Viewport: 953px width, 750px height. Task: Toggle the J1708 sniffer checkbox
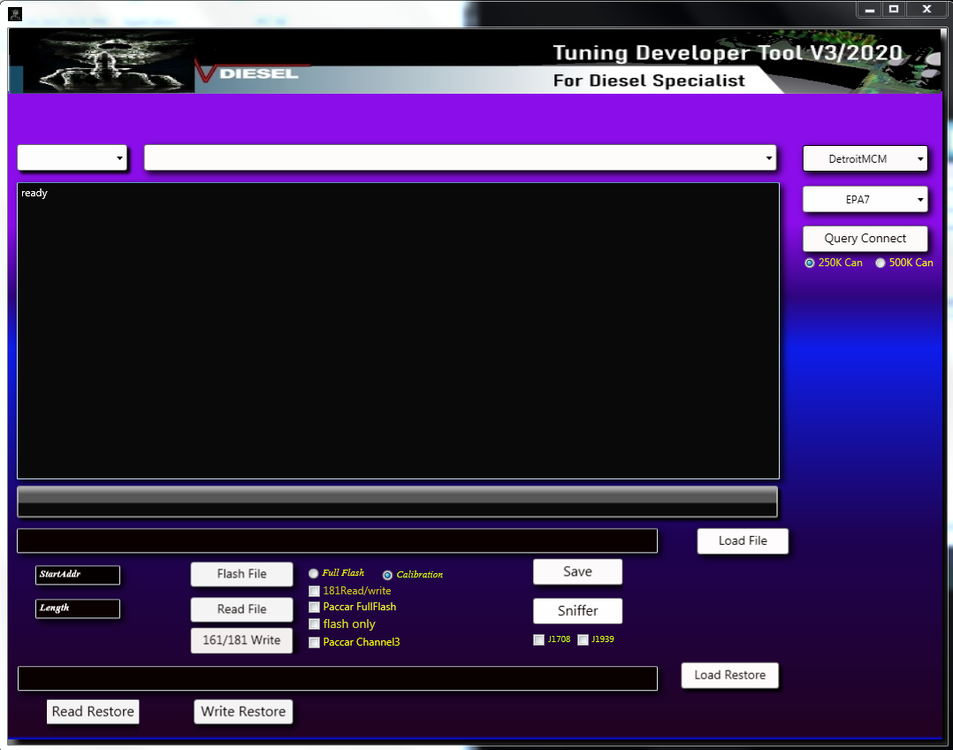[x=540, y=640]
